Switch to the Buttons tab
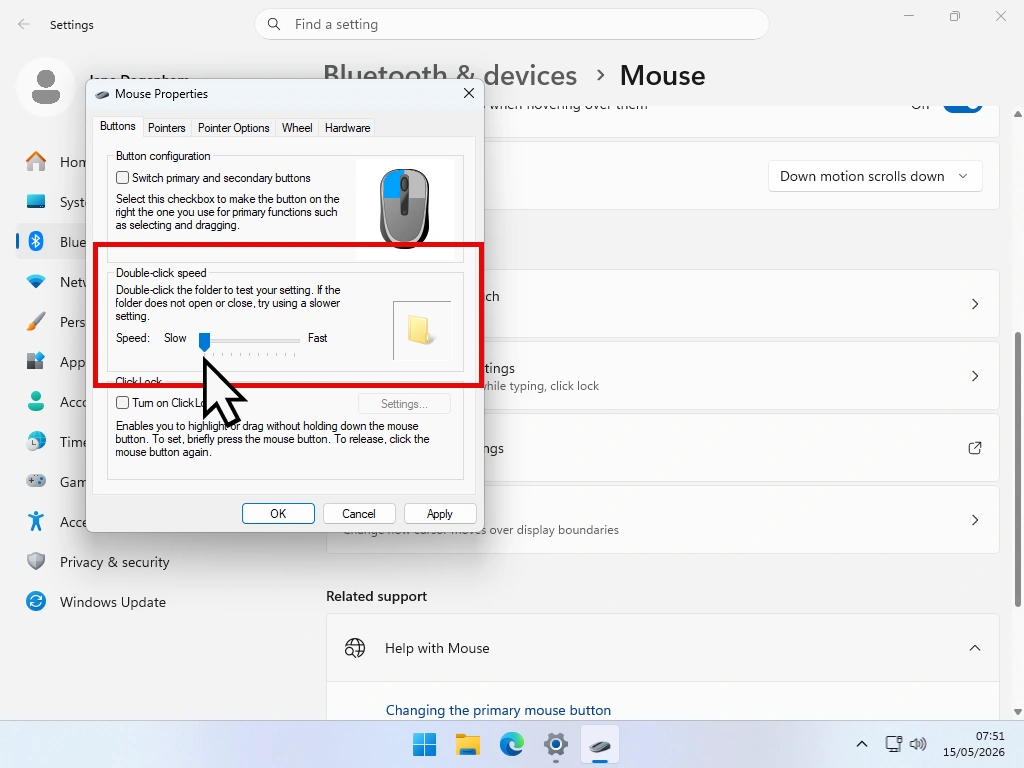1024x768 pixels. point(118,126)
